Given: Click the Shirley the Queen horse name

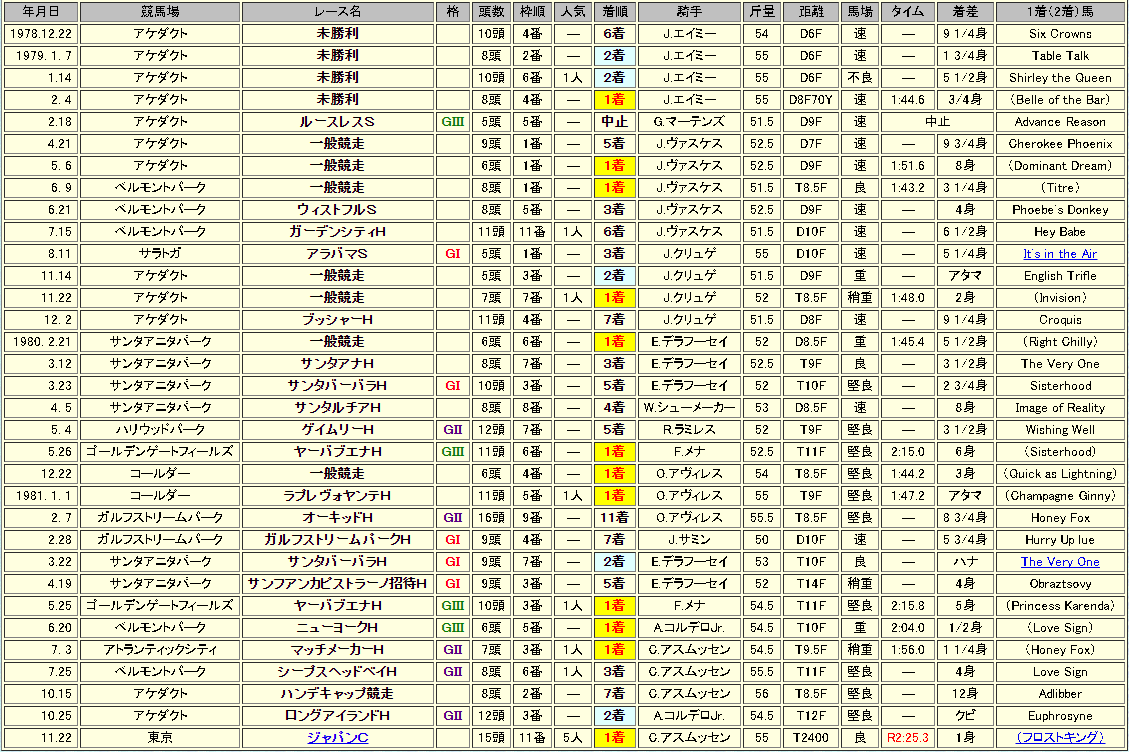Looking at the screenshot, I should (x=1060, y=78).
